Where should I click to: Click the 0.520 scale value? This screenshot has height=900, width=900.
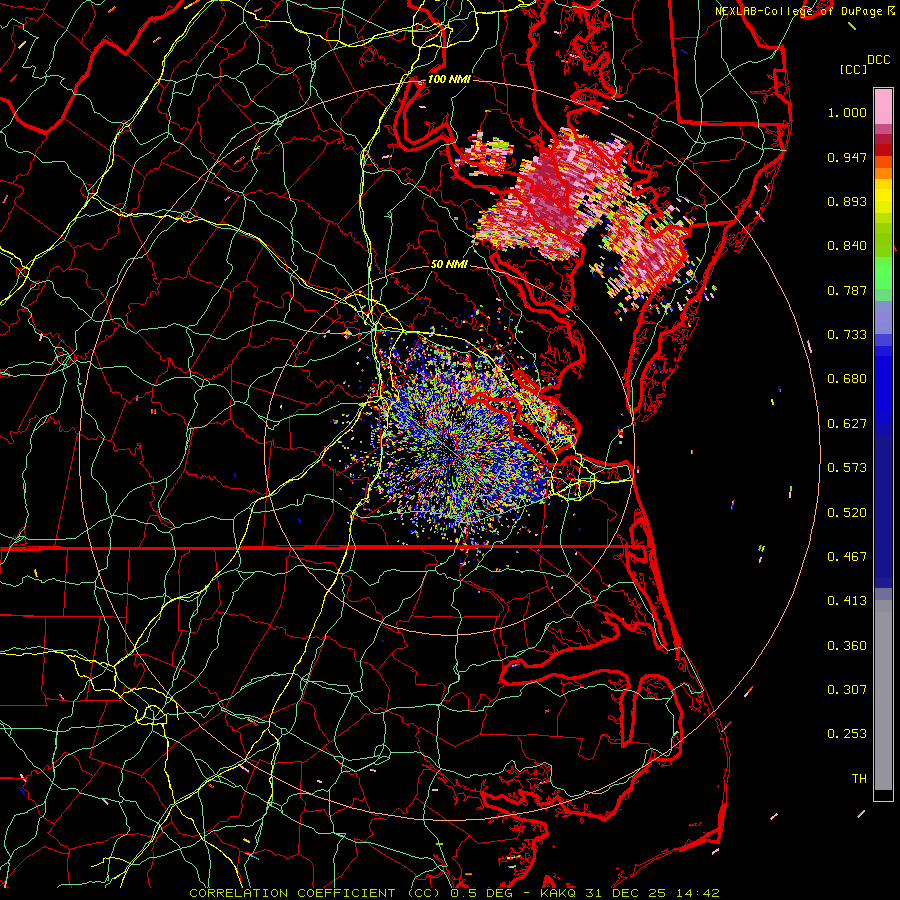pyautogui.click(x=847, y=513)
